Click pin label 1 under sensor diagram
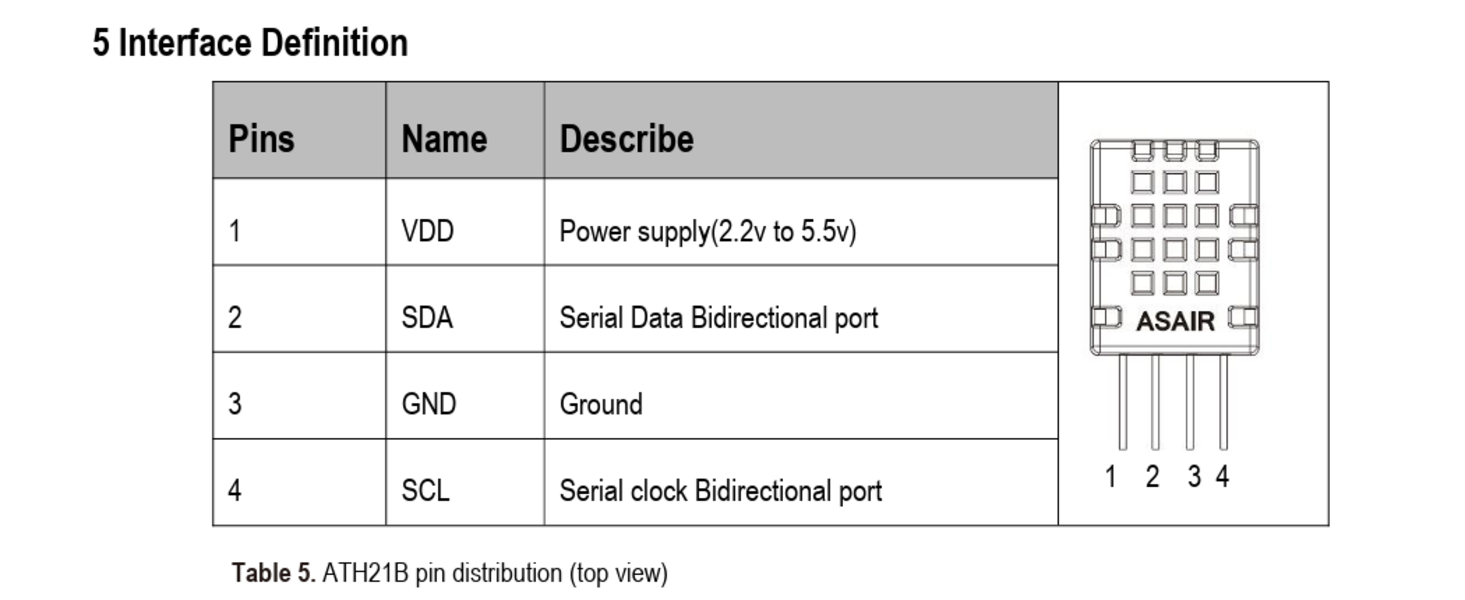1465x600 pixels. (1110, 477)
